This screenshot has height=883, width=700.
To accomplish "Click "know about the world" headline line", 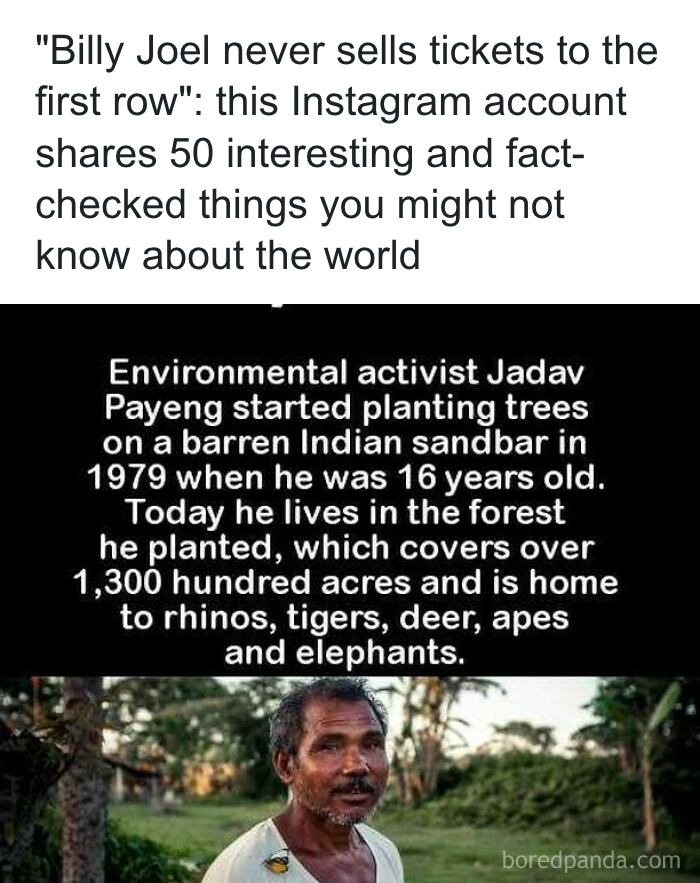I will pos(228,254).
